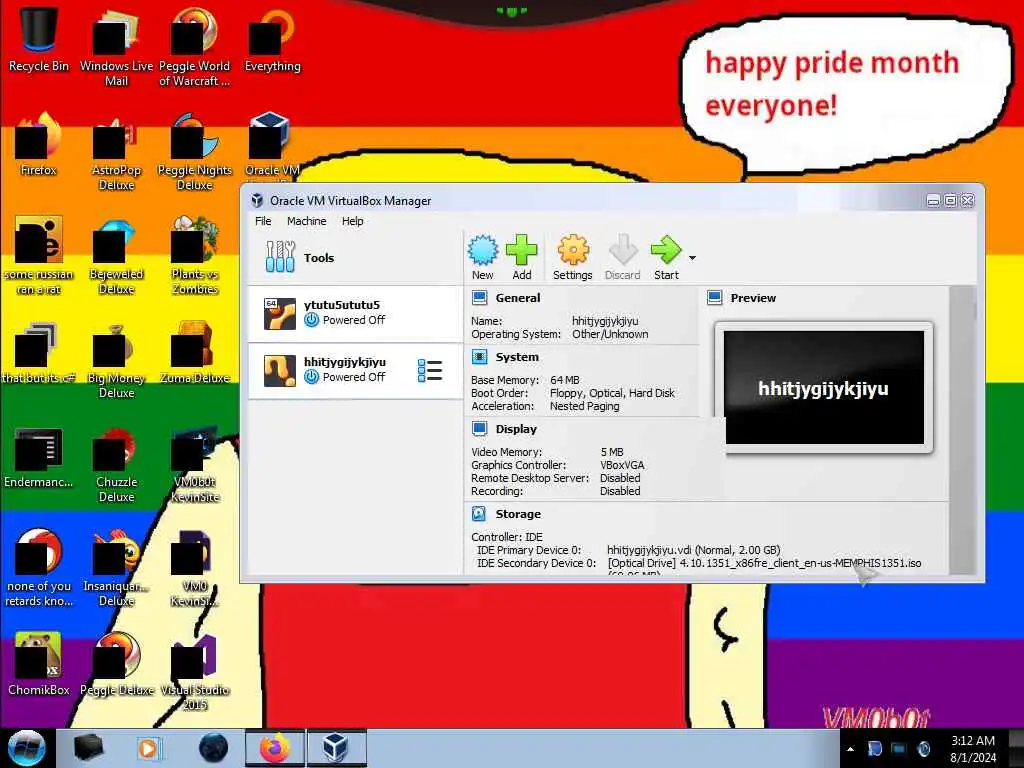Open the Recycle Bin desktop icon
Viewport: 1024px width, 768px height.
pyautogui.click(x=39, y=40)
